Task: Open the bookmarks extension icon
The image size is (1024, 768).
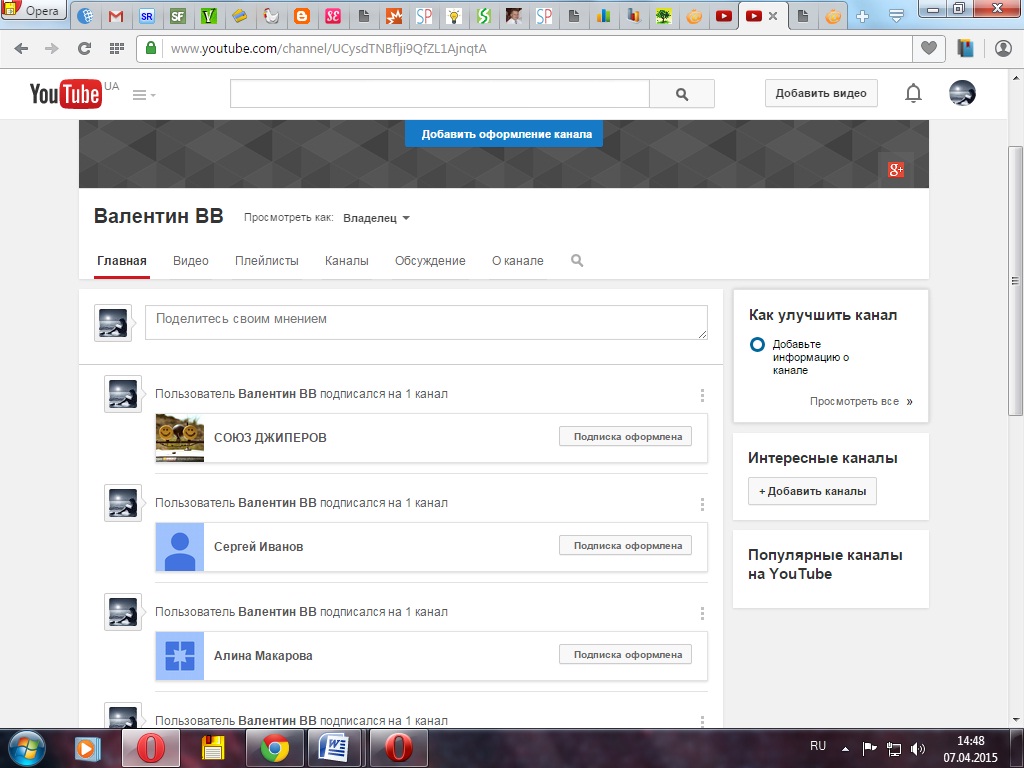Action: (965, 48)
